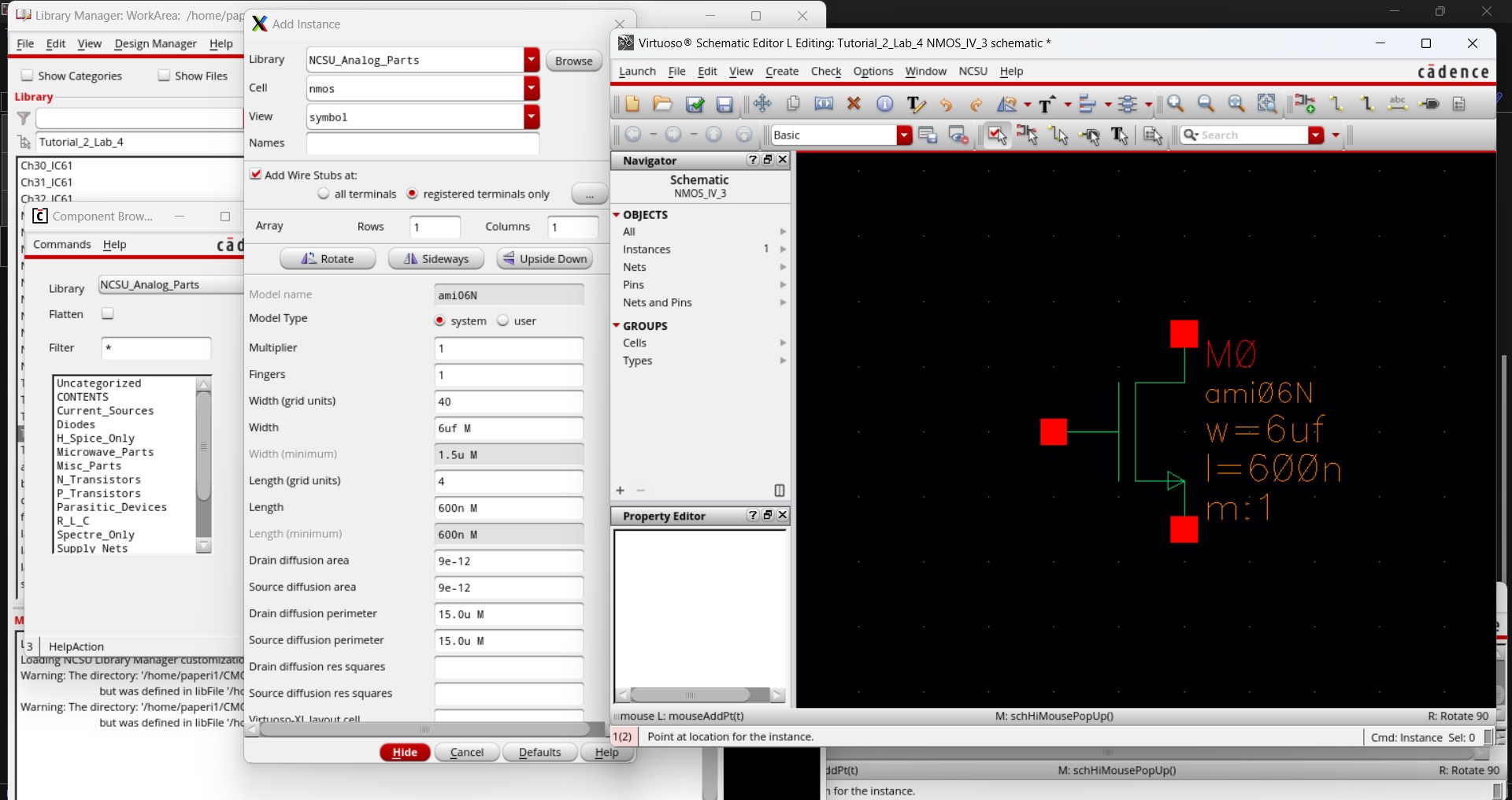Click the Multiplier input field
1512x800 pixels.
tap(509, 348)
